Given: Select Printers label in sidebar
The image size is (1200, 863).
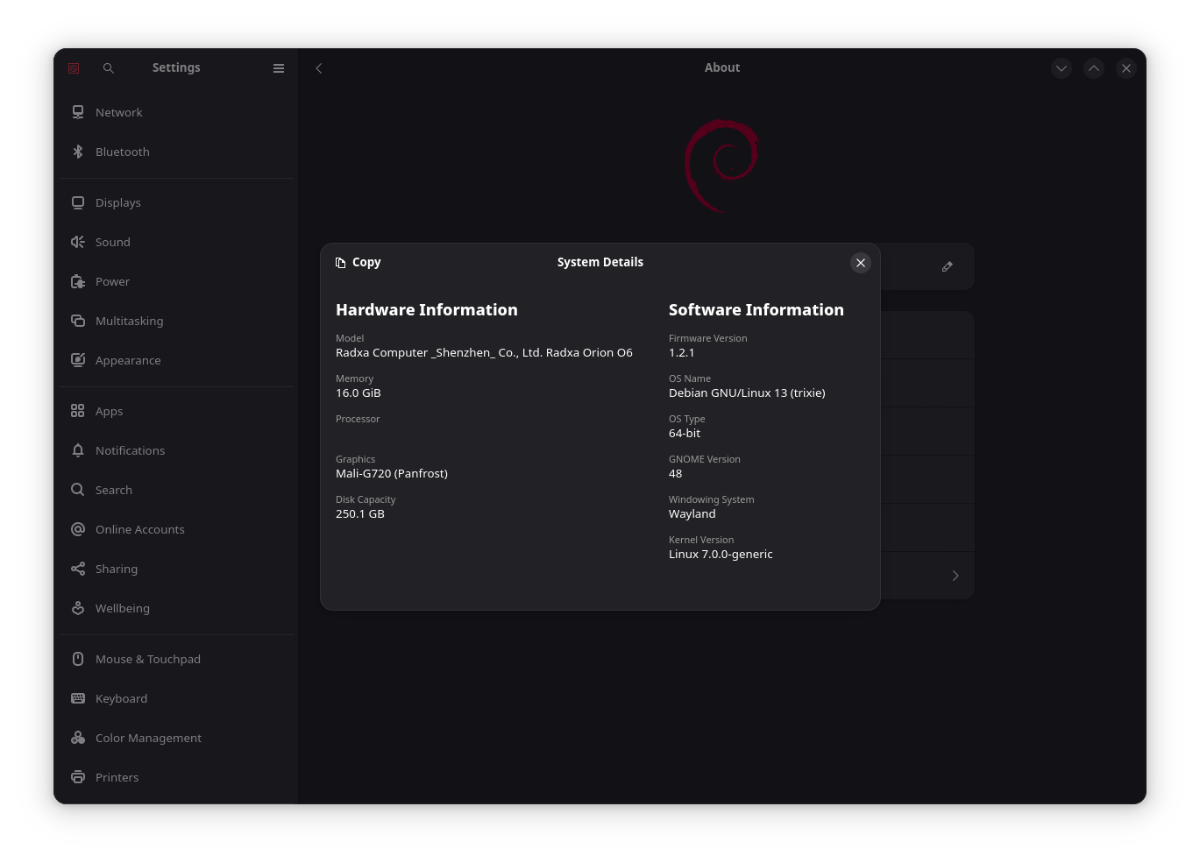Looking at the screenshot, I should (117, 777).
